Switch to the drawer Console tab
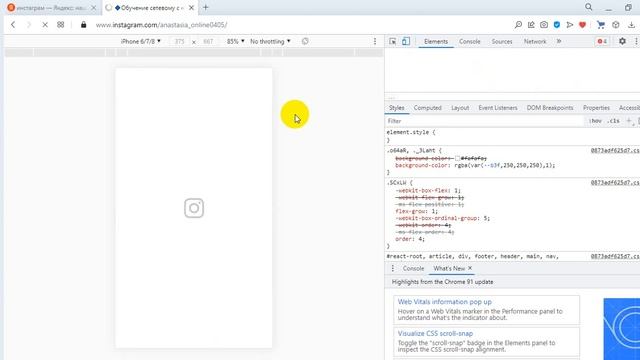The image size is (640, 360). 413,268
